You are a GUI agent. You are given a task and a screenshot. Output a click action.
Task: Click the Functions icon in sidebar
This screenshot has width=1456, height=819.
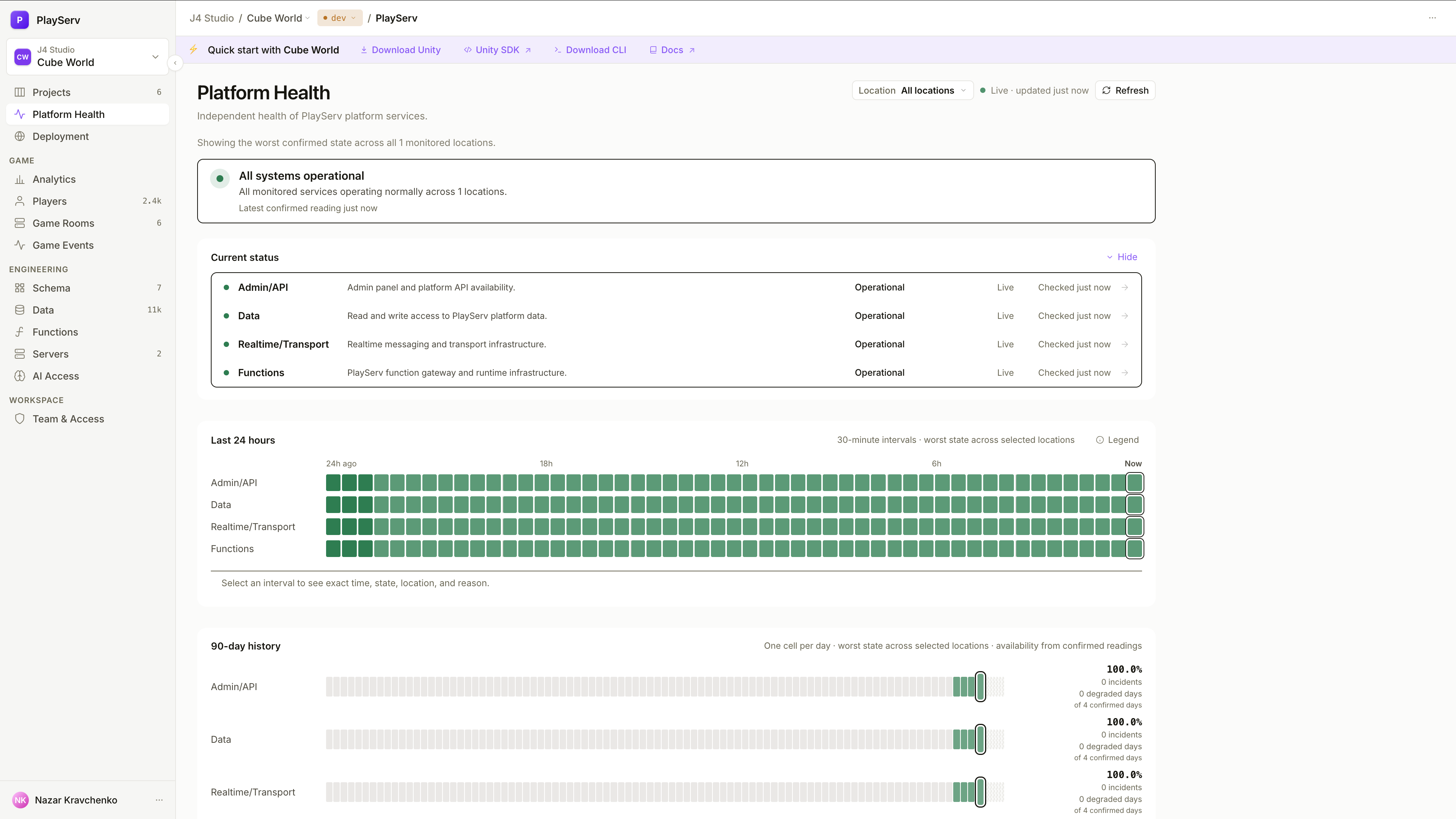[x=20, y=332]
